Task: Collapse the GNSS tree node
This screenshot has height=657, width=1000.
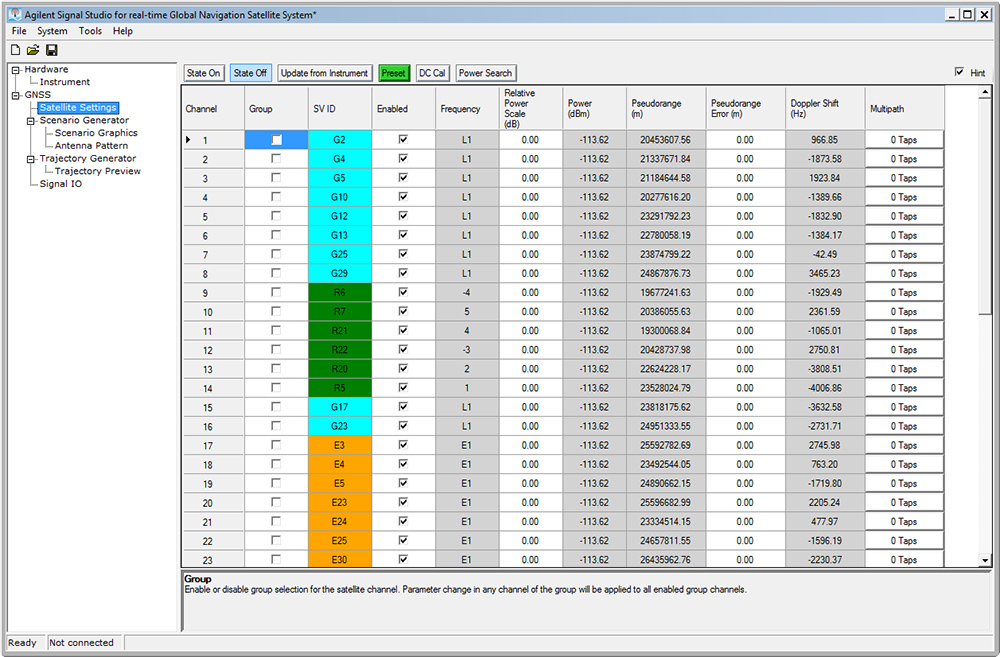Action: (16, 95)
